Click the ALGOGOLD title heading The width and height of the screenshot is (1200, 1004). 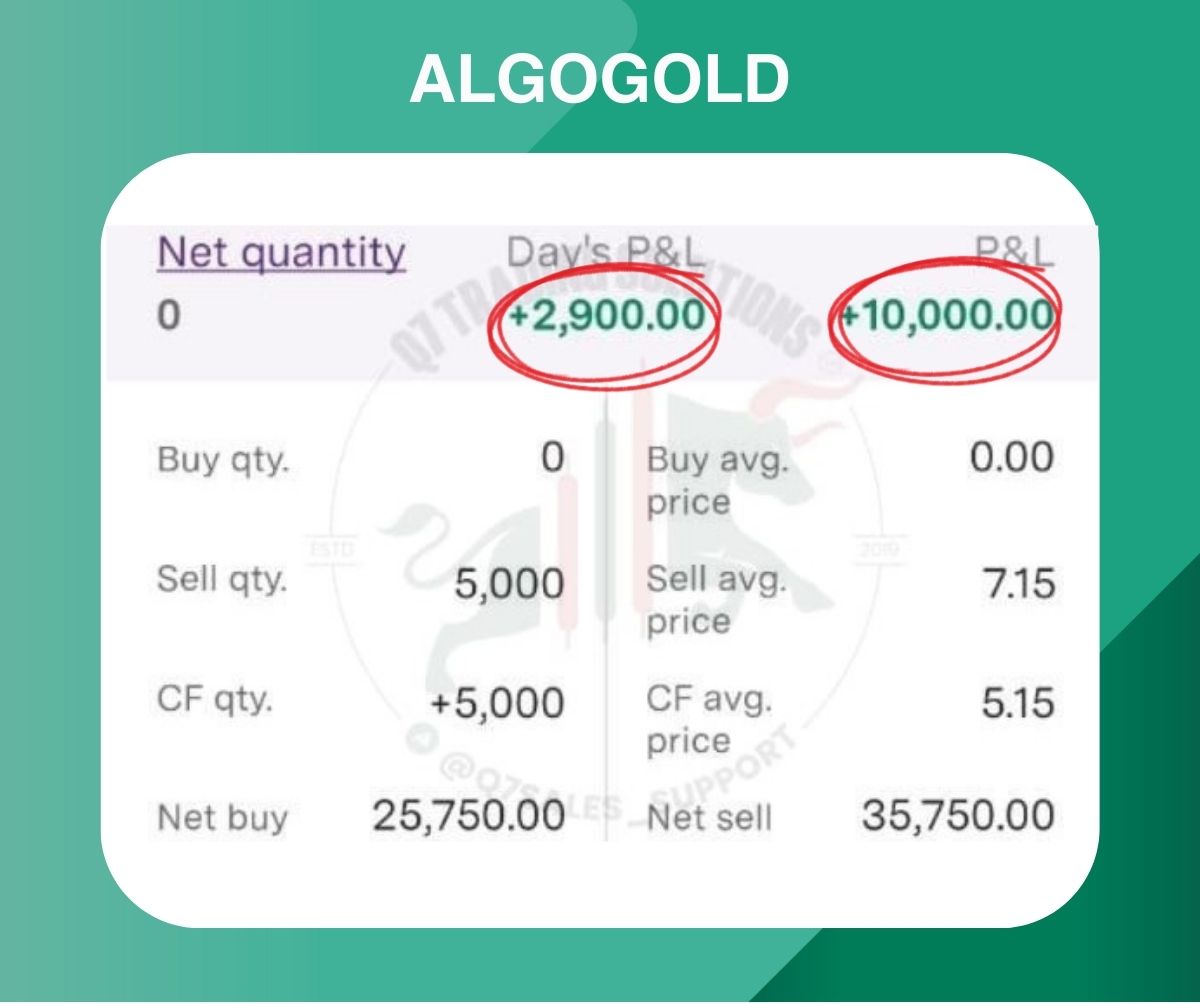[600, 79]
